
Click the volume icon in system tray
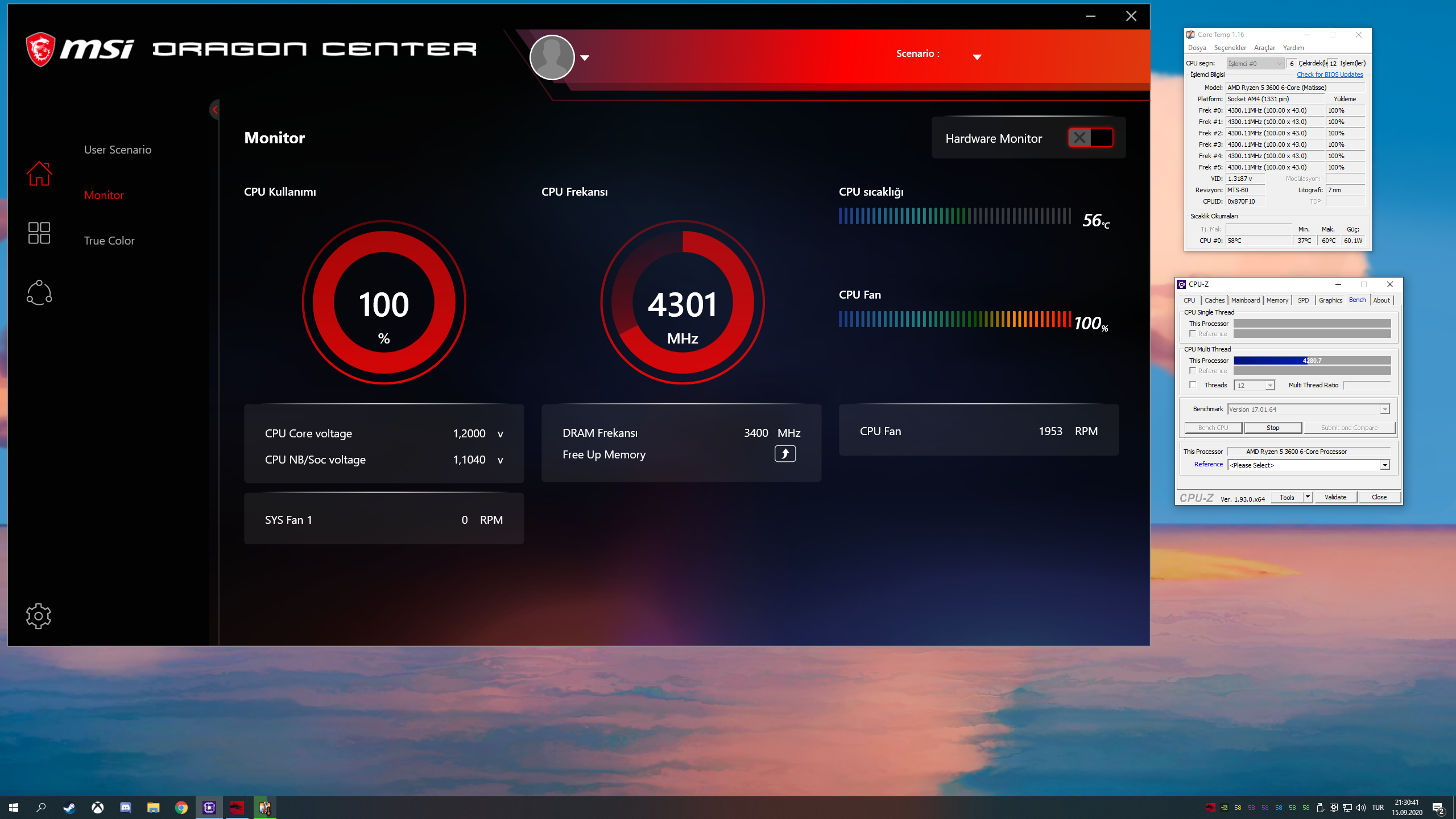click(1361, 808)
